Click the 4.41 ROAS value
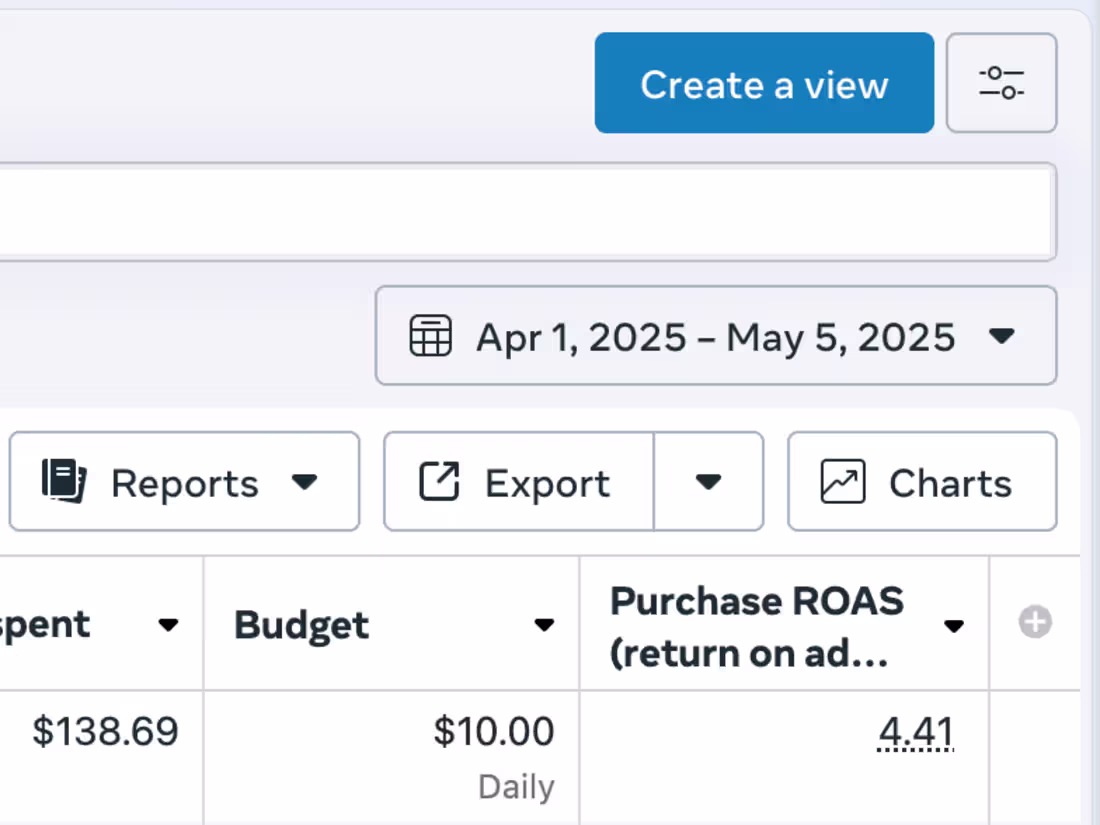 915,732
